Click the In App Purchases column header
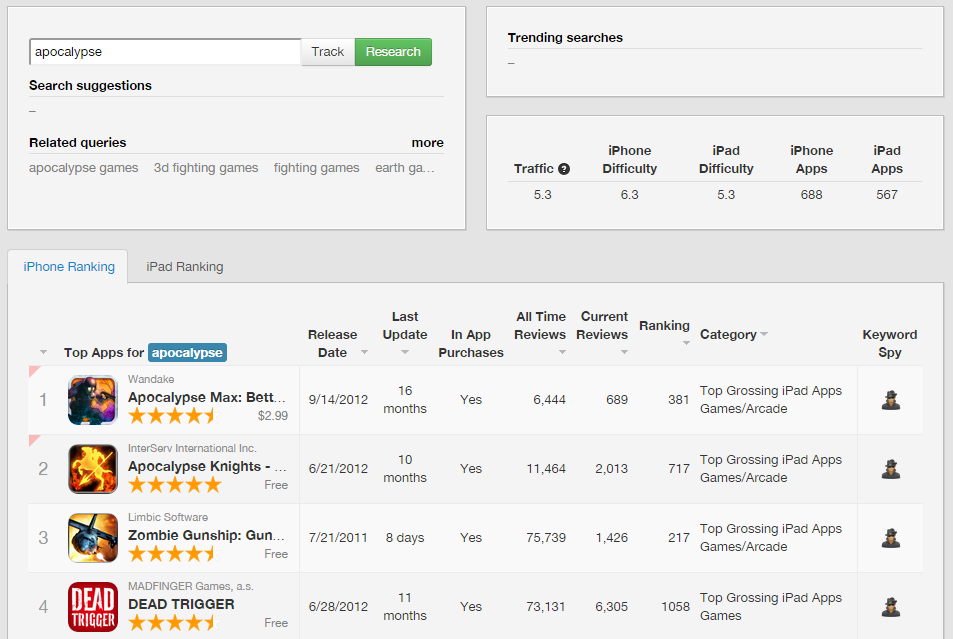The image size is (953, 639). [471, 344]
